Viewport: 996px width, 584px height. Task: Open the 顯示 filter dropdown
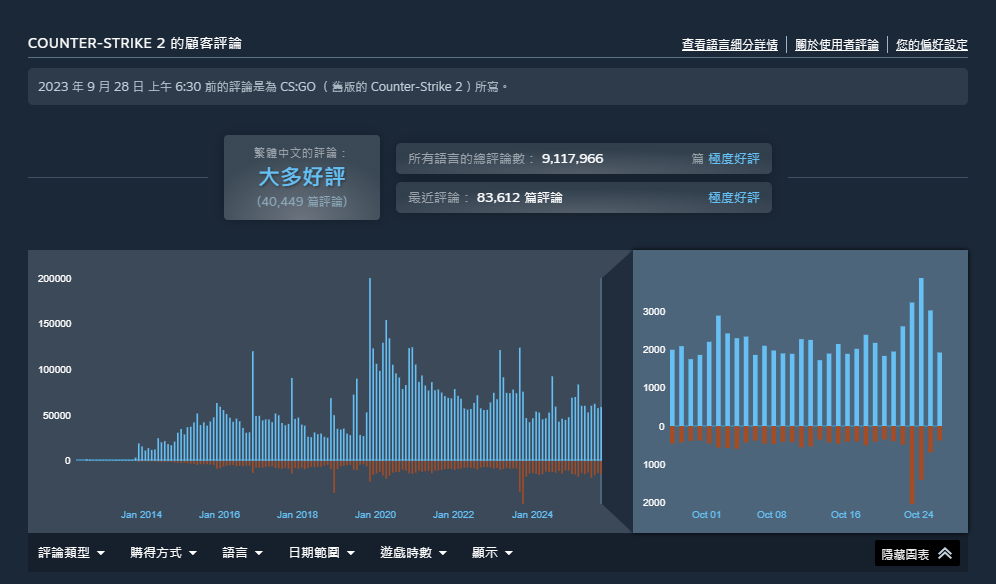click(490, 552)
